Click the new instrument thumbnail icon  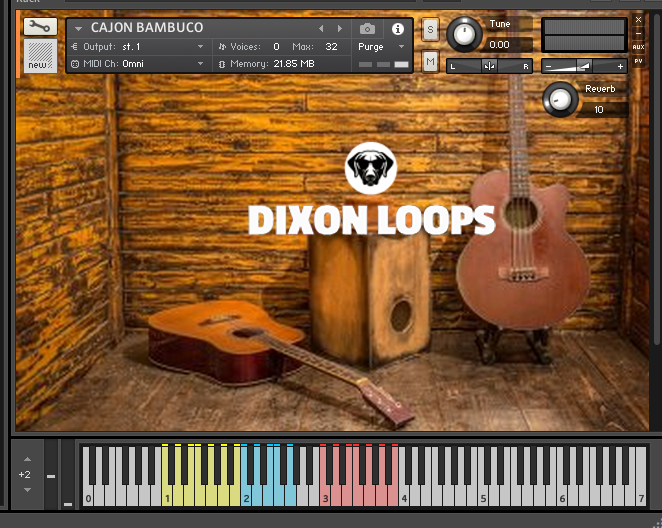pos(40,56)
